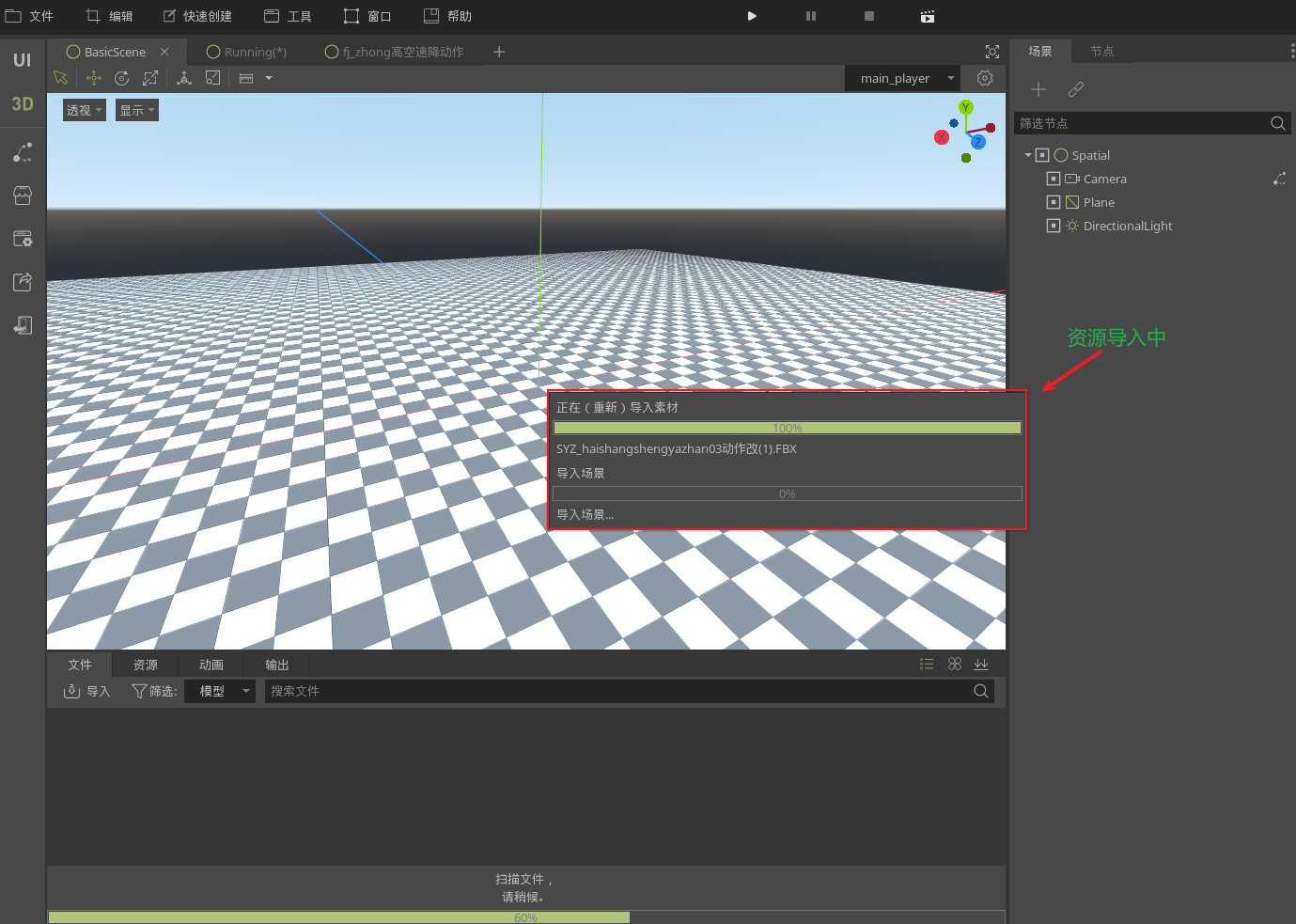Switch to UI editor mode
The width and height of the screenshot is (1296, 924).
(23, 60)
